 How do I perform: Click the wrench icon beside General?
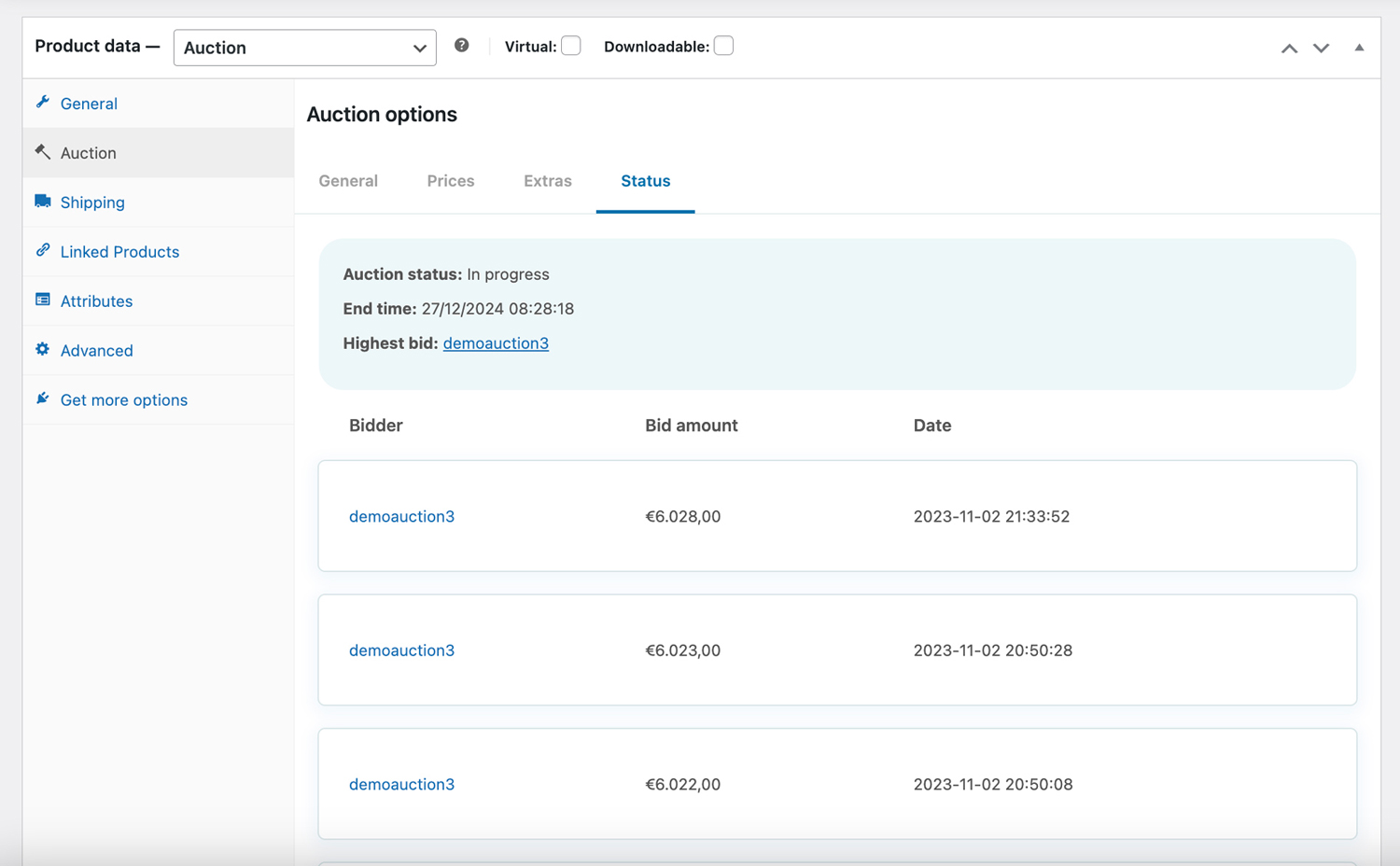pyautogui.click(x=43, y=103)
